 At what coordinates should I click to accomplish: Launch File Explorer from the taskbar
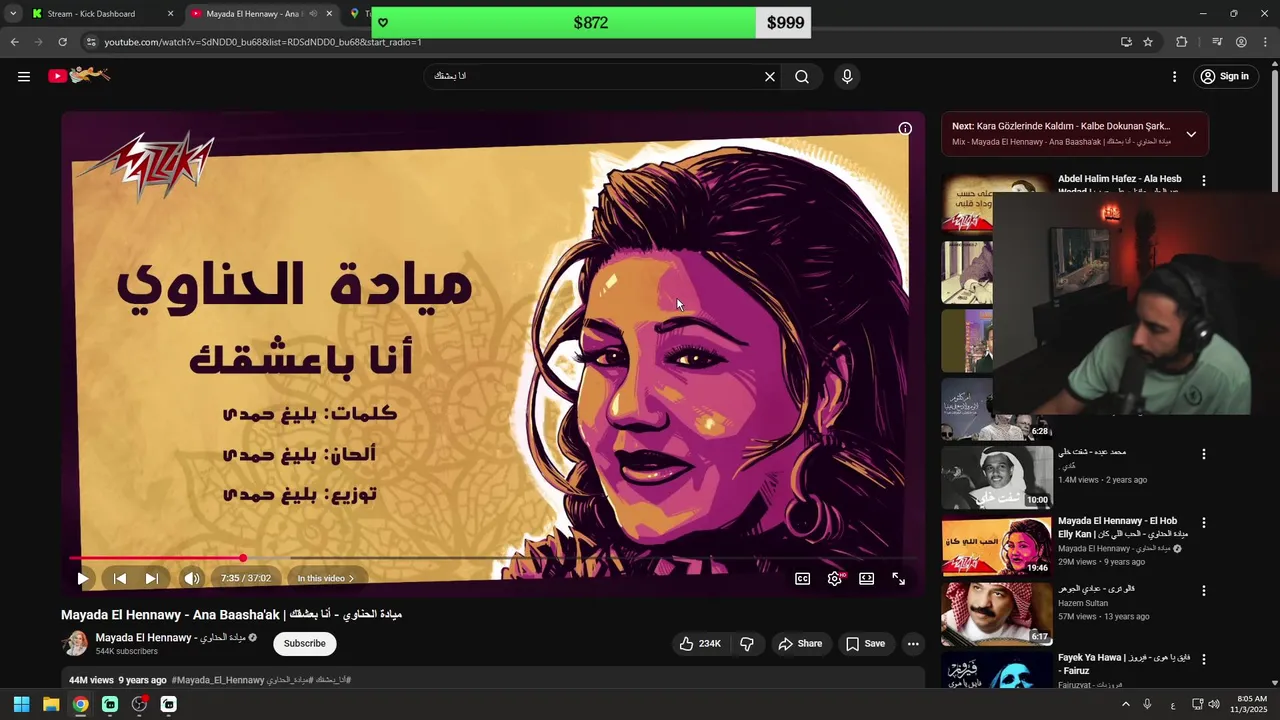pos(51,704)
